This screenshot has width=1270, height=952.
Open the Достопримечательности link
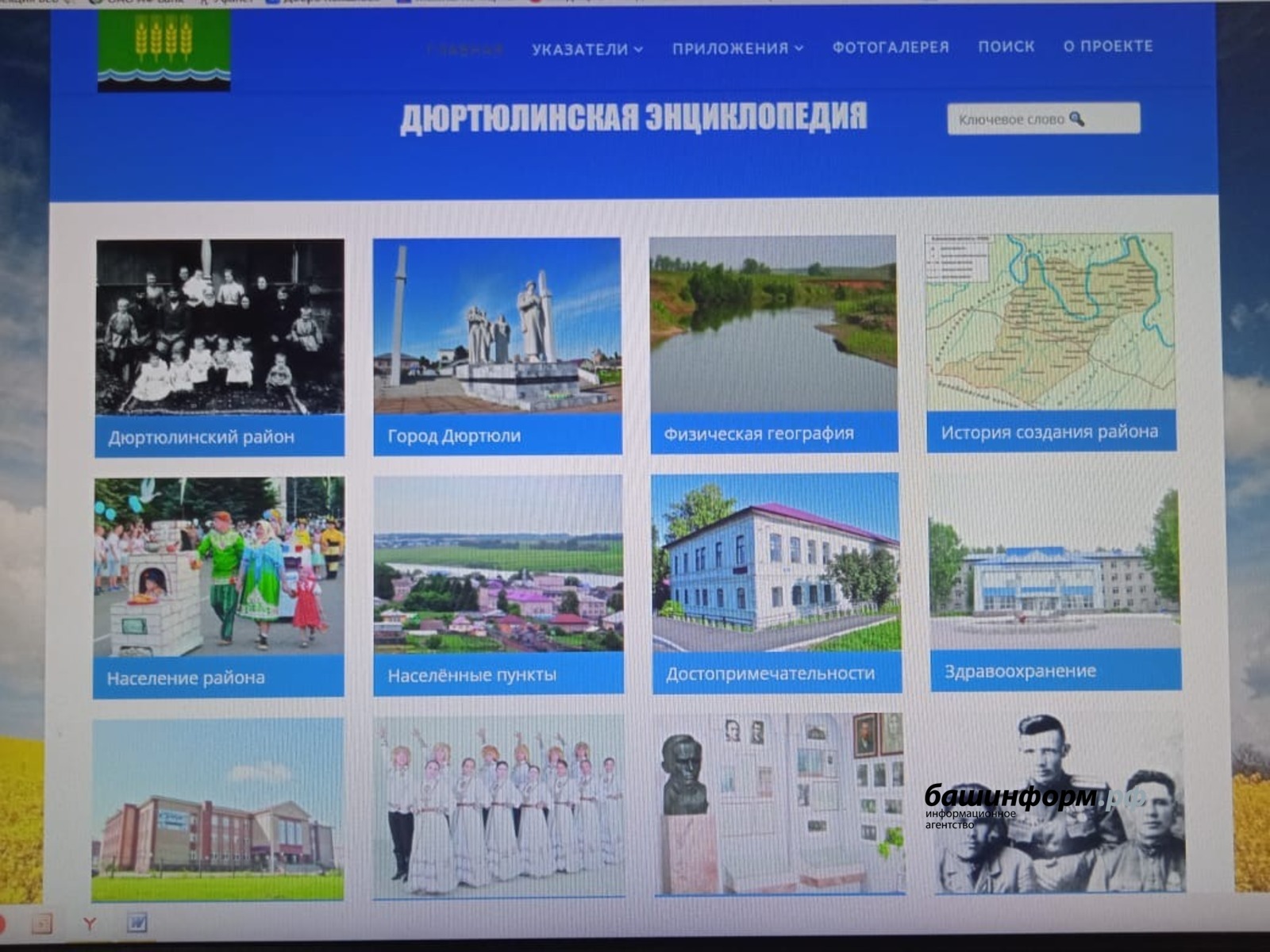770,674
